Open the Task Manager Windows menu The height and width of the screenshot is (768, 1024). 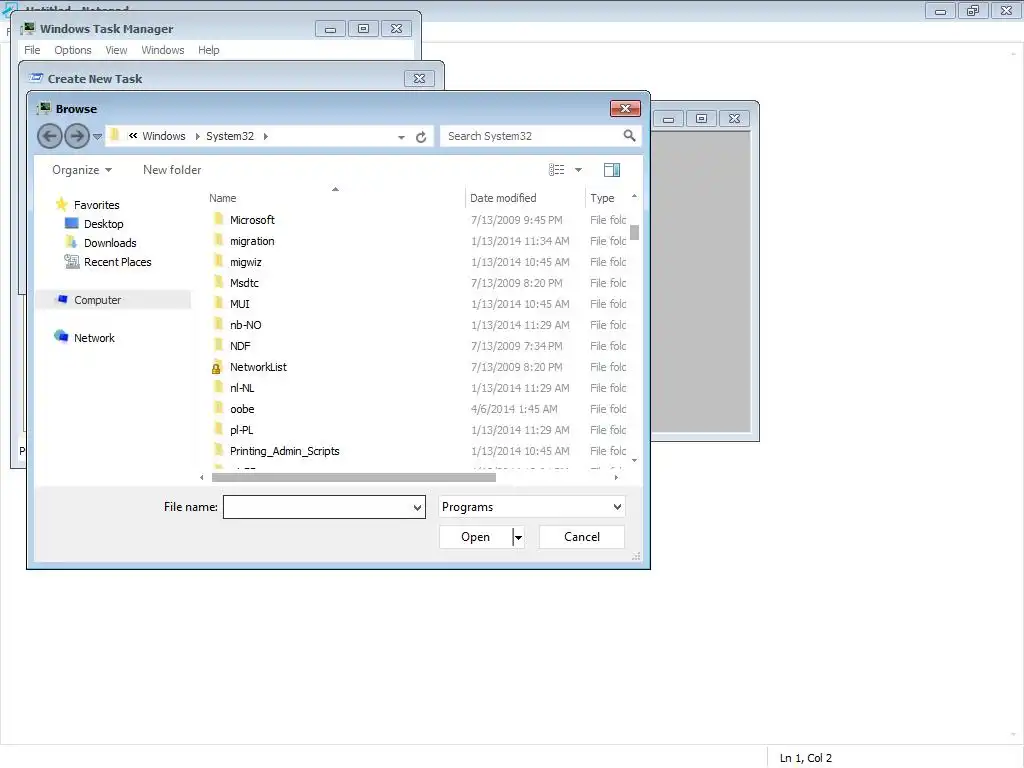pos(163,50)
